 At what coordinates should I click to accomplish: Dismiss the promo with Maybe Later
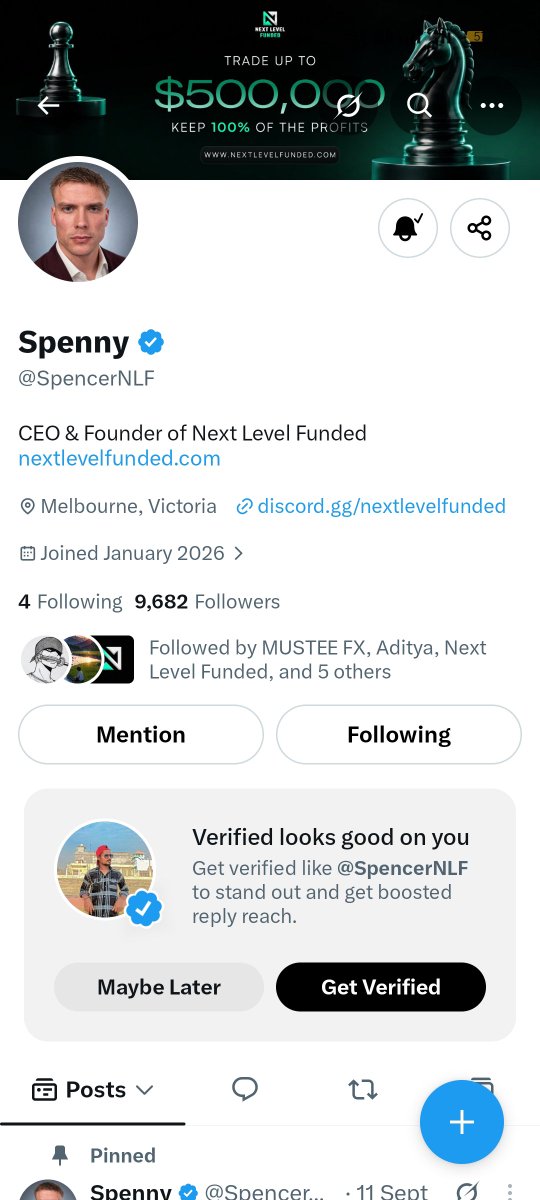(159, 987)
